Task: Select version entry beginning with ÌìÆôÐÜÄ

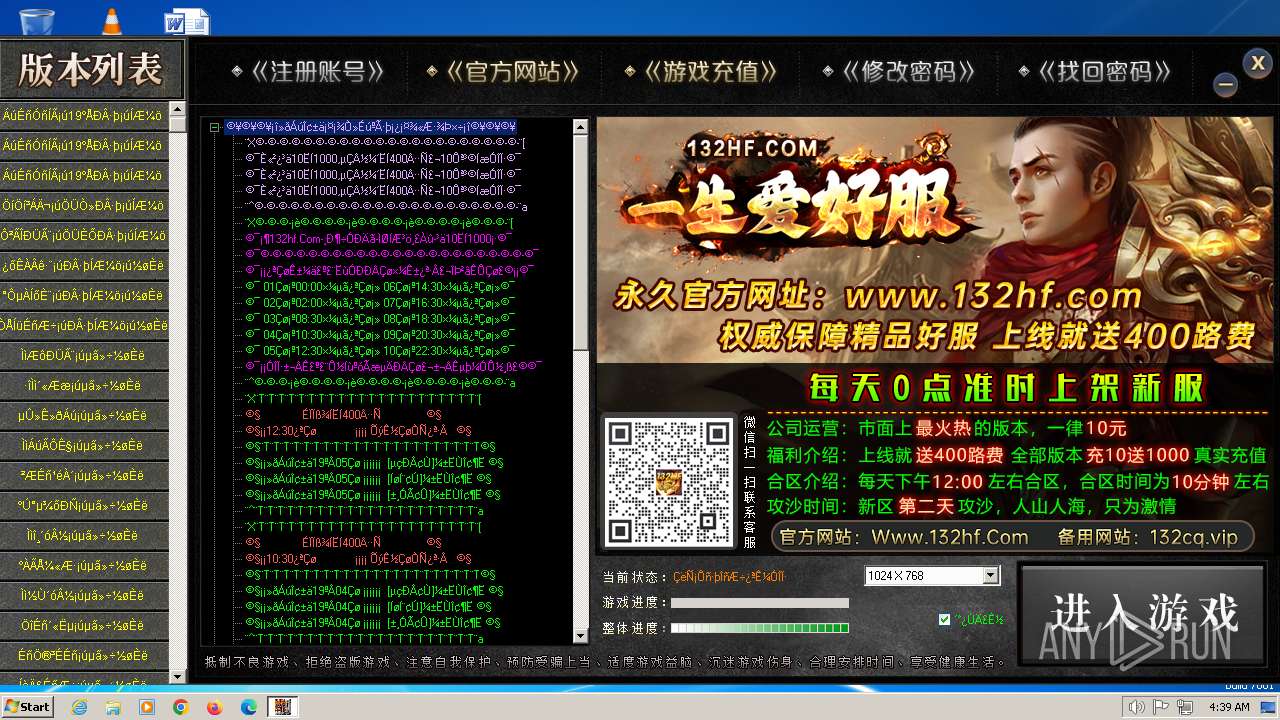Action: tap(84, 355)
